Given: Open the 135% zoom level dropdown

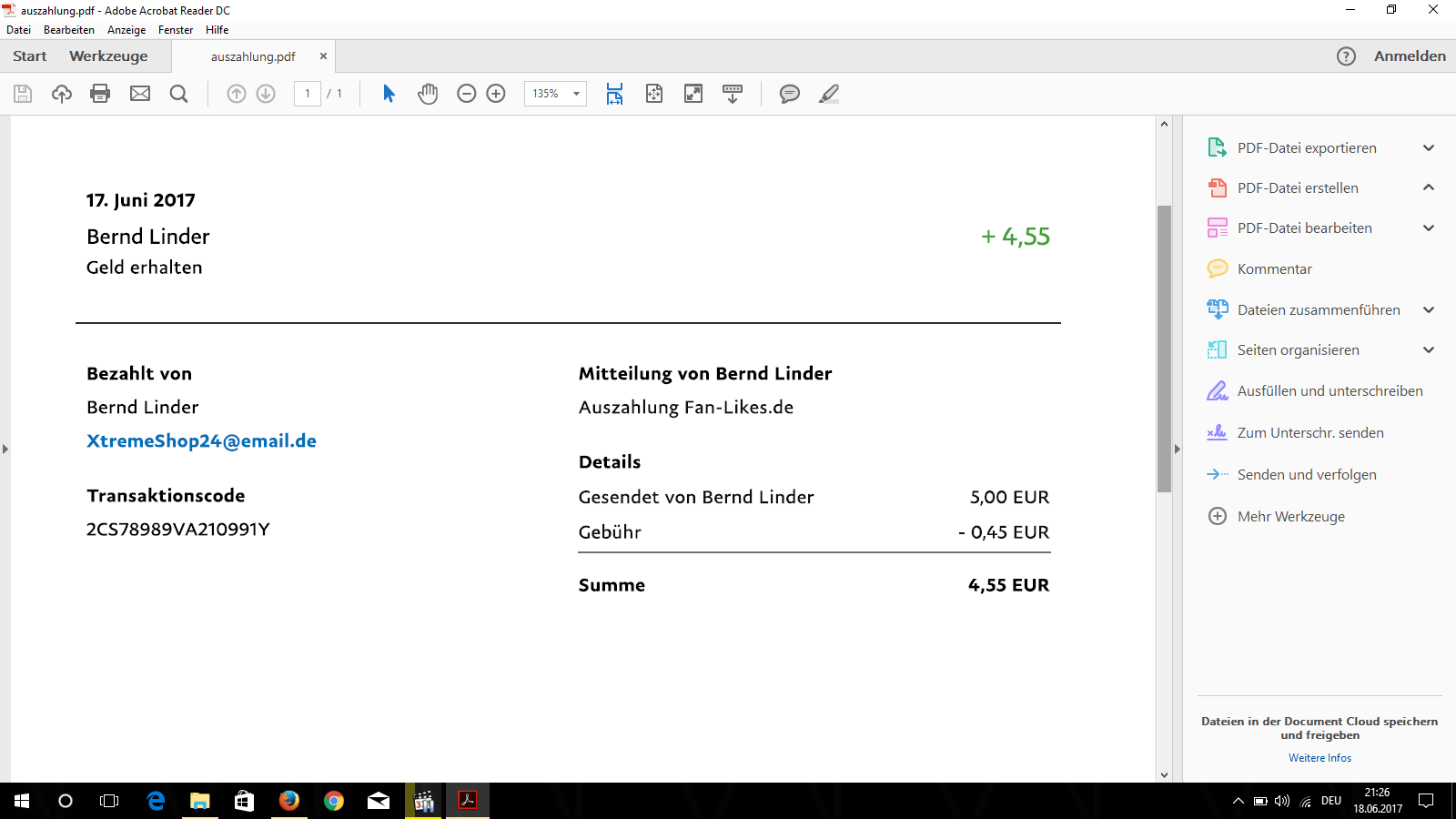Looking at the screenshot, I should coord(575,94).
